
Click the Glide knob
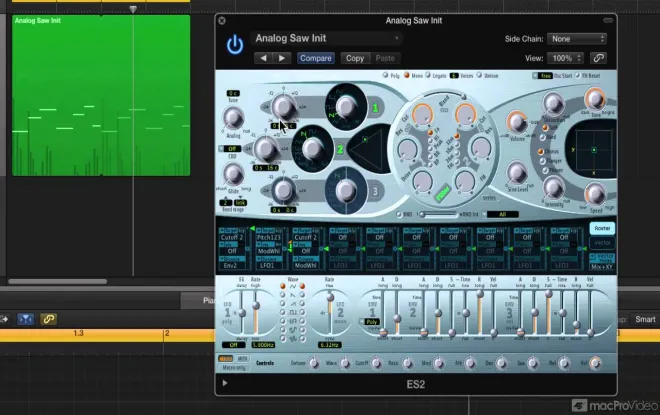coord(233,174)
